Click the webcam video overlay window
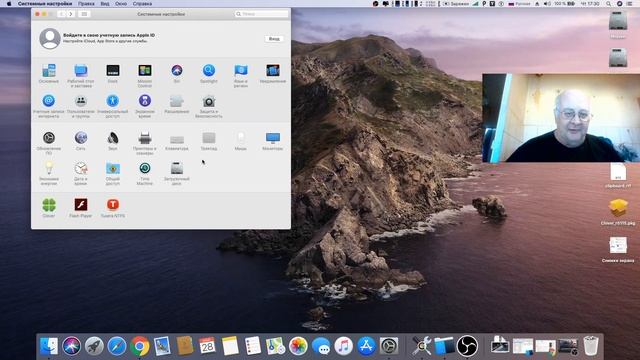This screenshot has height=360, width=640. [561, 118]
